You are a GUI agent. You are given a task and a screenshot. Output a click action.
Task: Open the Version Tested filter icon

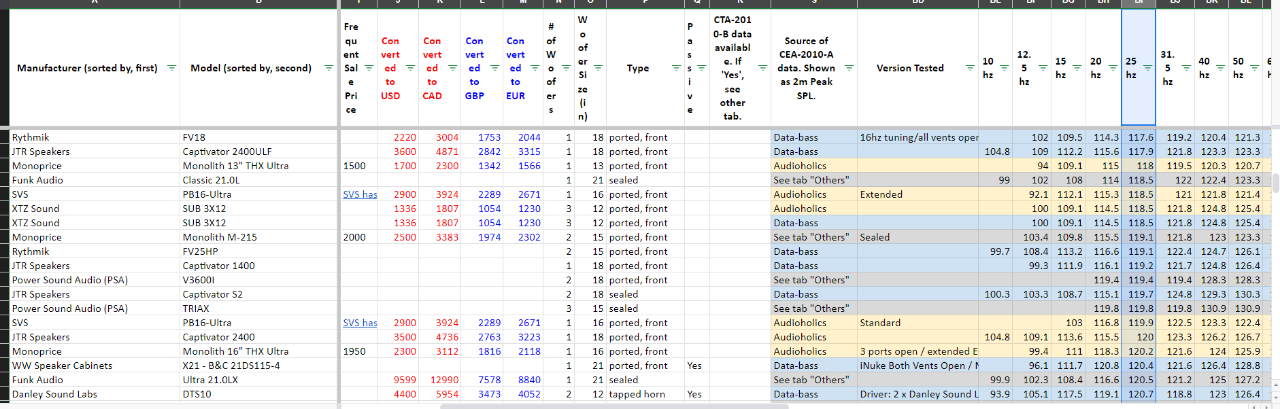969,68
